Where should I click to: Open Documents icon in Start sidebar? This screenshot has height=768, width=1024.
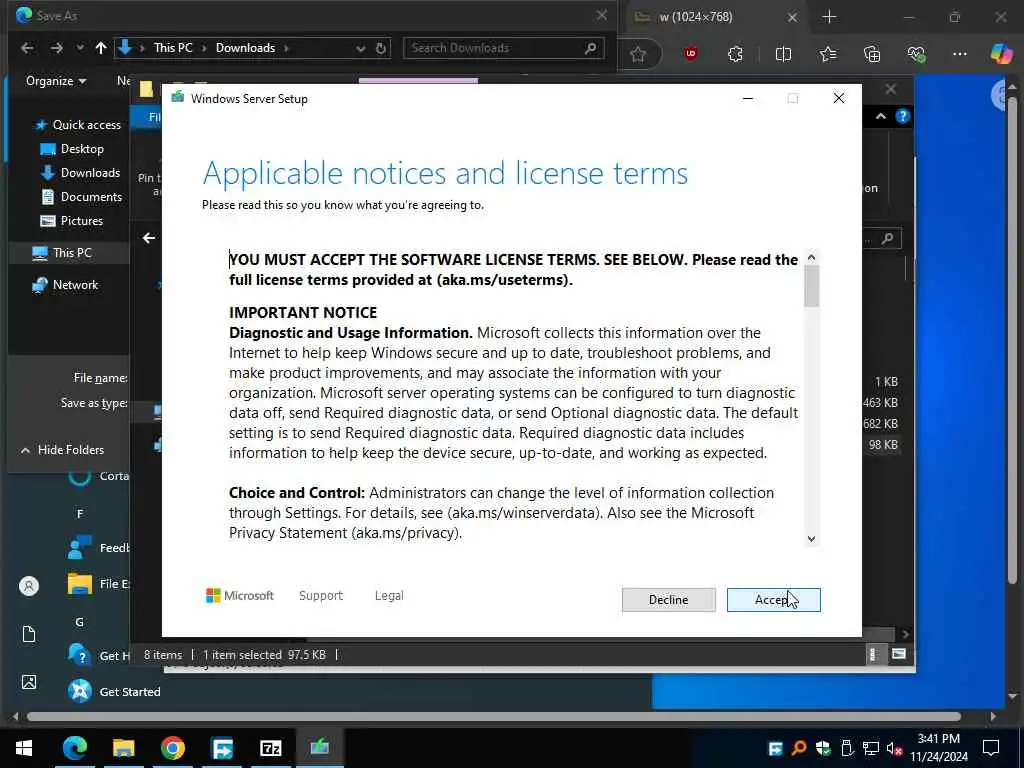[x=29, y=634]
